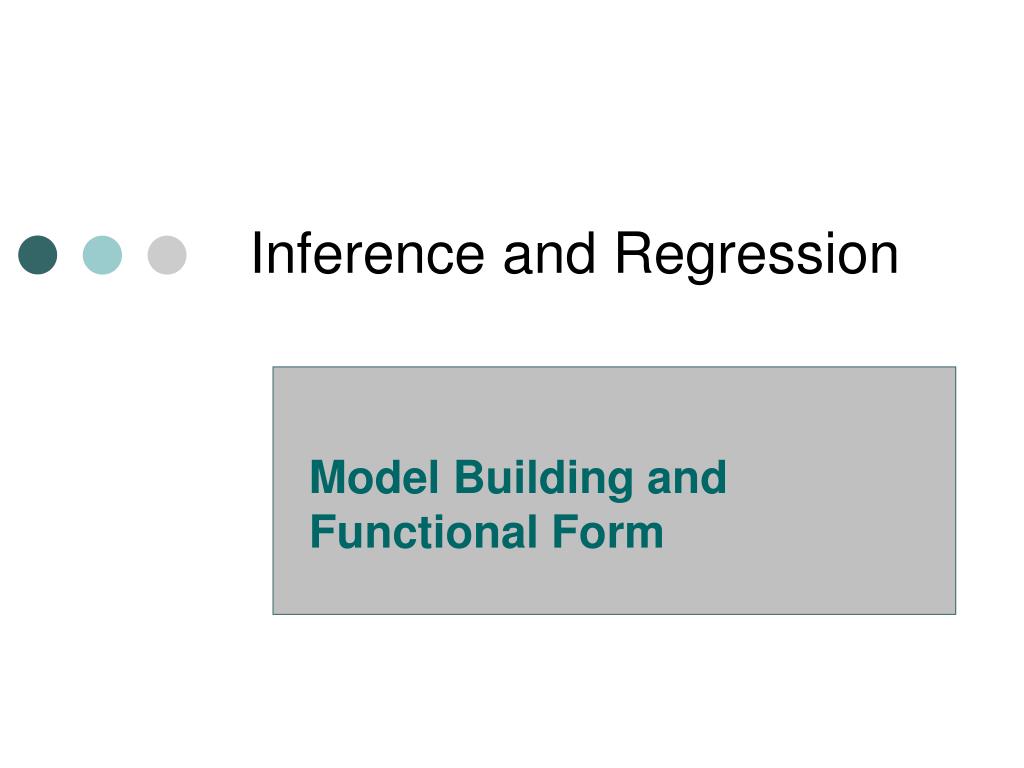This screenshot has width=1024, height=768.
Task: Click the light gray circle bullet
Action: [167, 255]
